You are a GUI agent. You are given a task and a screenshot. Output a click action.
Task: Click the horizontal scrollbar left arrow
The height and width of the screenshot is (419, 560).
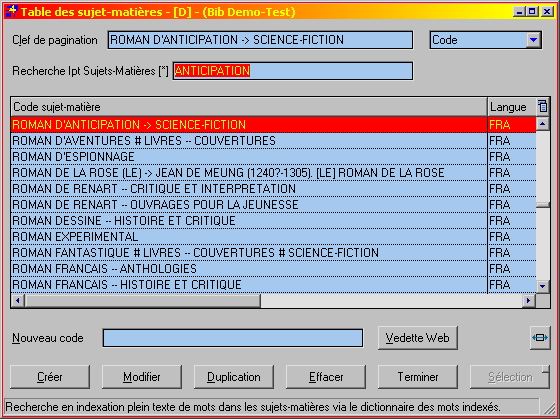pos(18,300)
